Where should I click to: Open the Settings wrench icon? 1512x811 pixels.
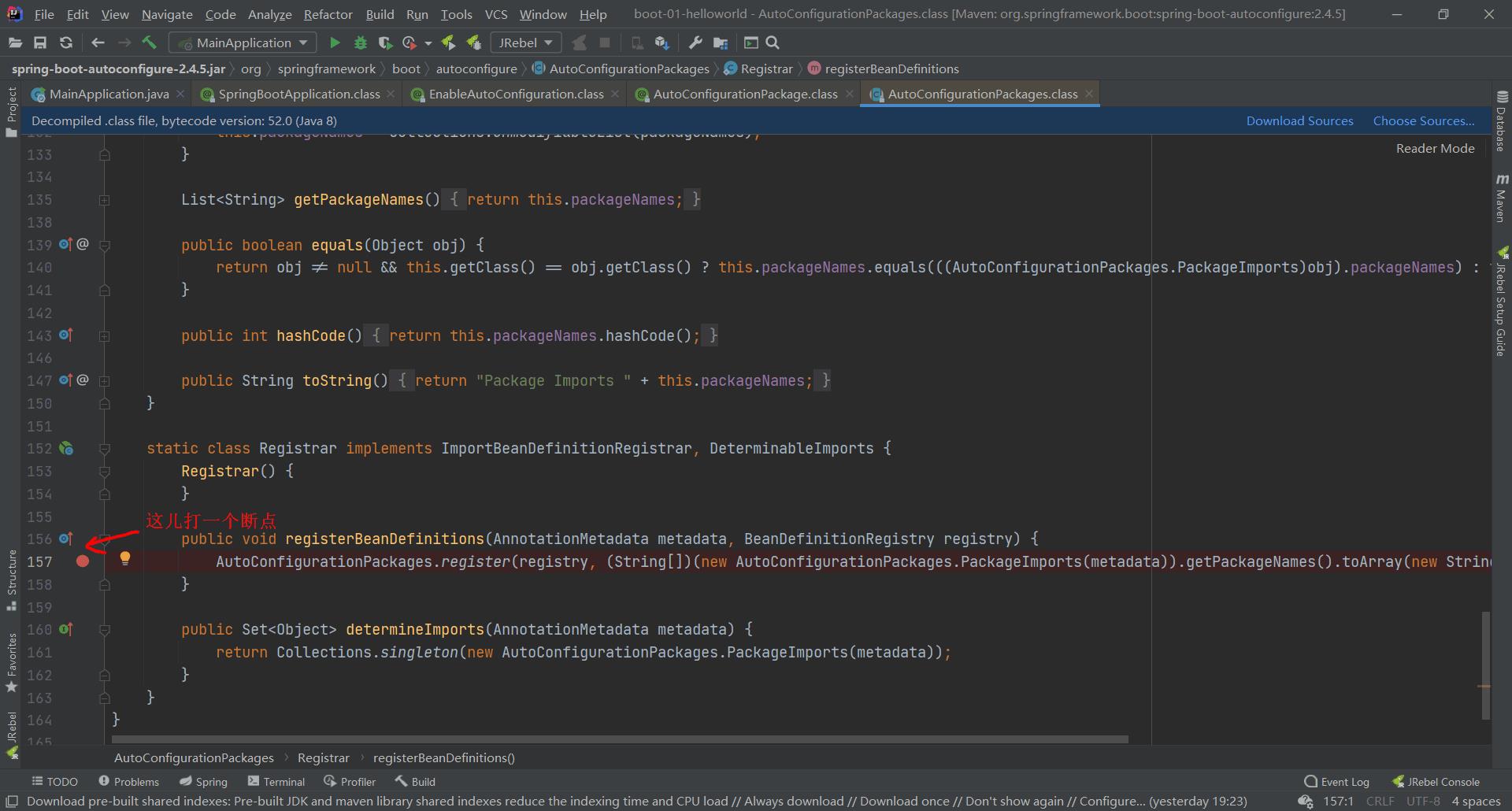695,43
